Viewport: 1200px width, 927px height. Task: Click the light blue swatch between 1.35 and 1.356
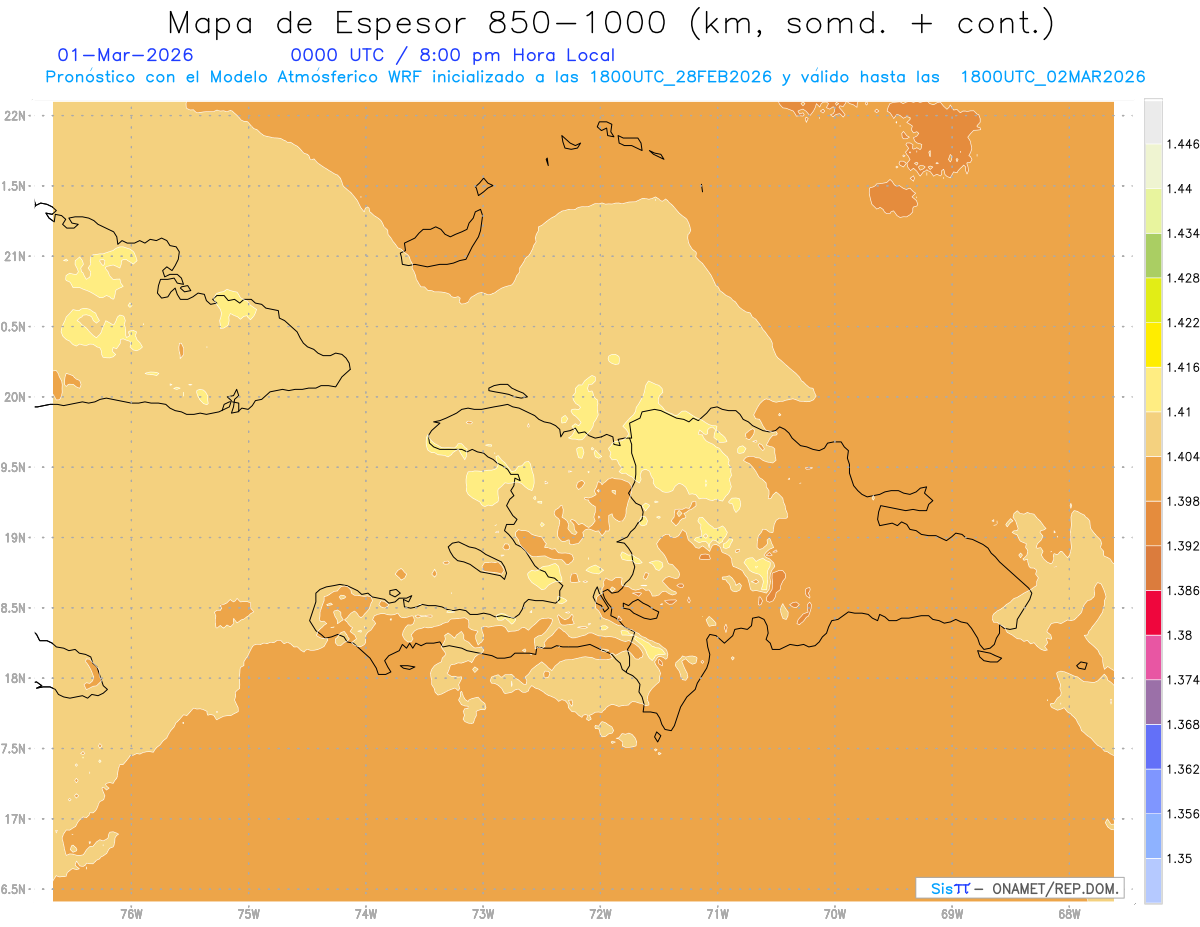coord(1153,836)
